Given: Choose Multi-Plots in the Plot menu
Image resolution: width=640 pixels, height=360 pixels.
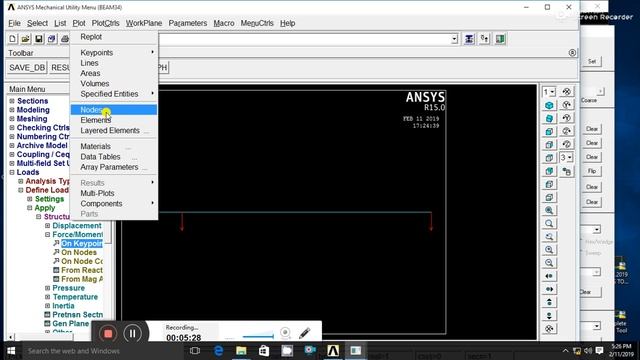Looking at the screenshot, I should (x=114, y=193).
